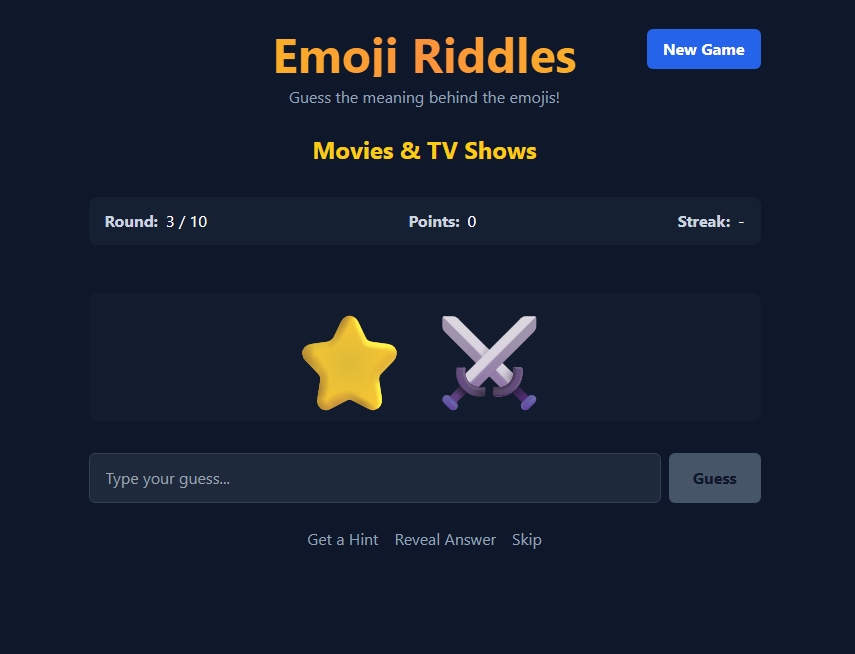This screenshot has height=654, width=855.
Task: Click the Streak indicator
Action: 711,221
